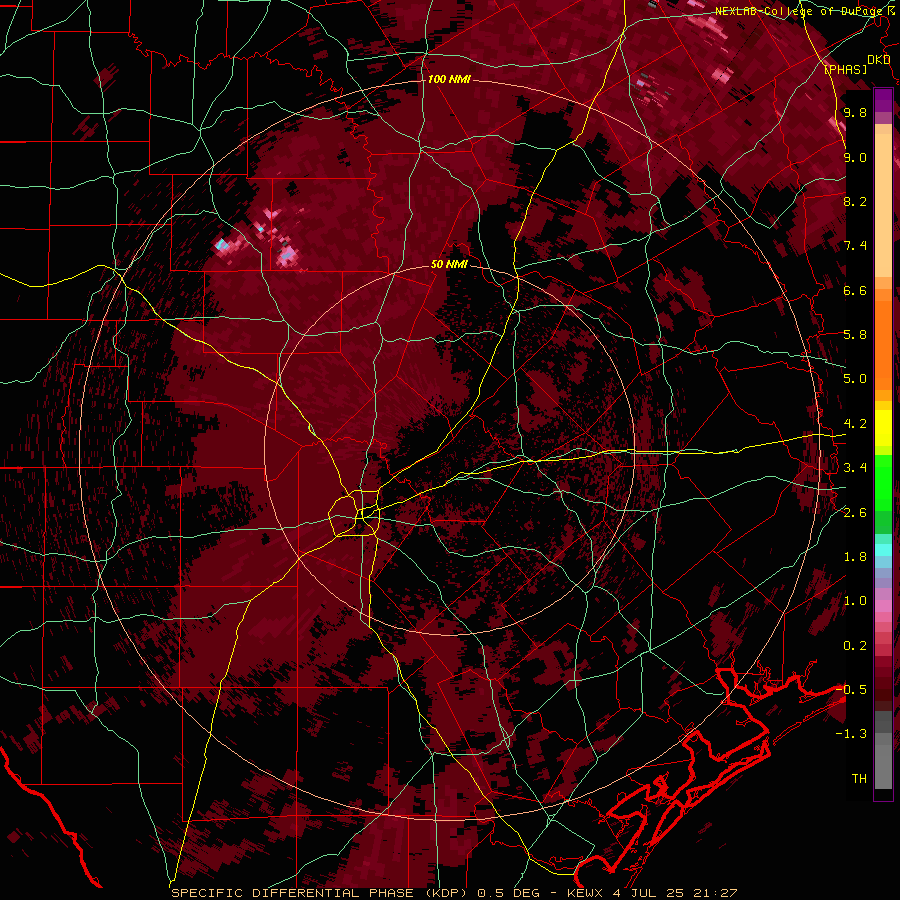Pick the purple swatch atop the color bar
This screenshot has height=900, width=900.
883,99
